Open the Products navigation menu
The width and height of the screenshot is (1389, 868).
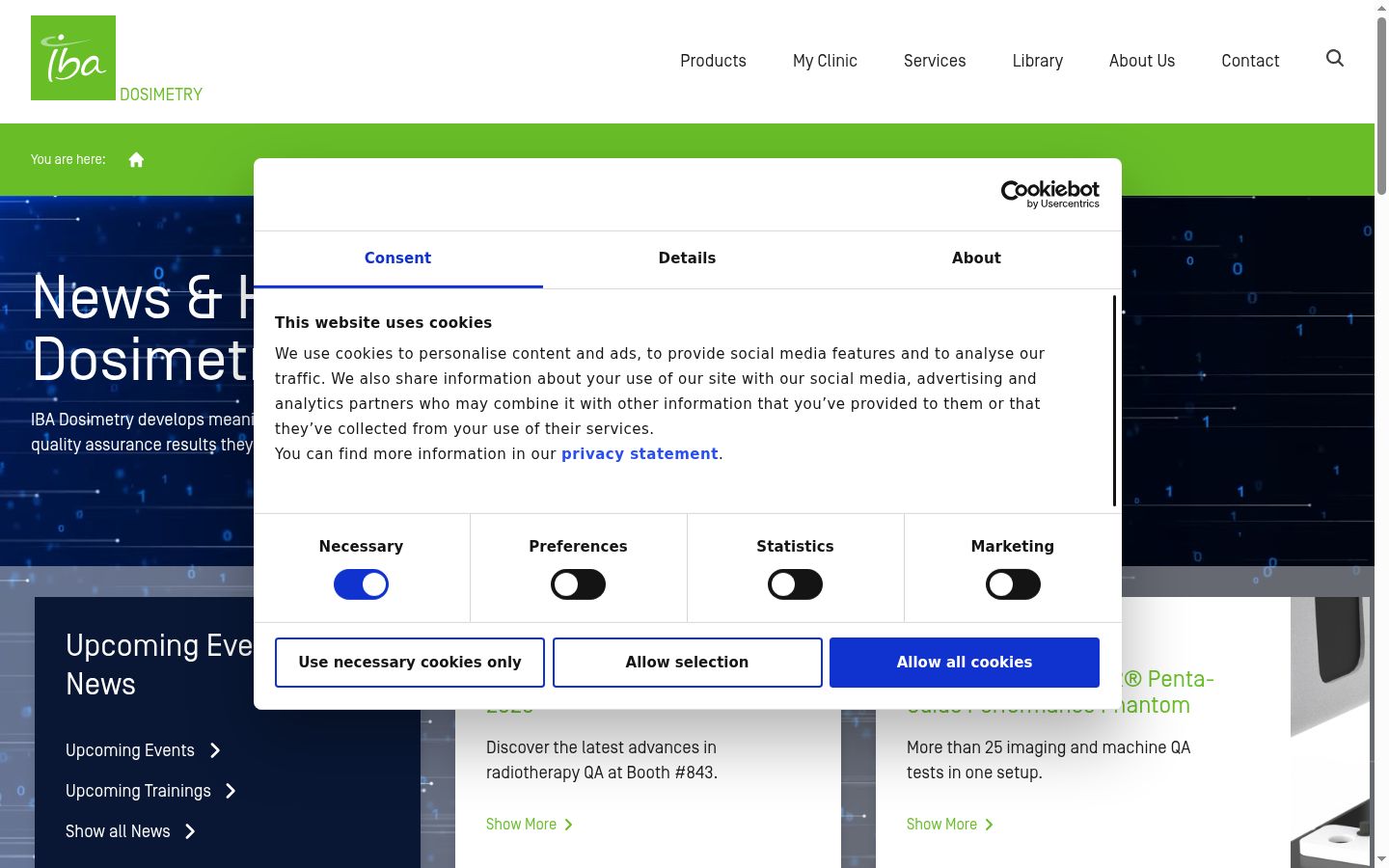point(713,61)
